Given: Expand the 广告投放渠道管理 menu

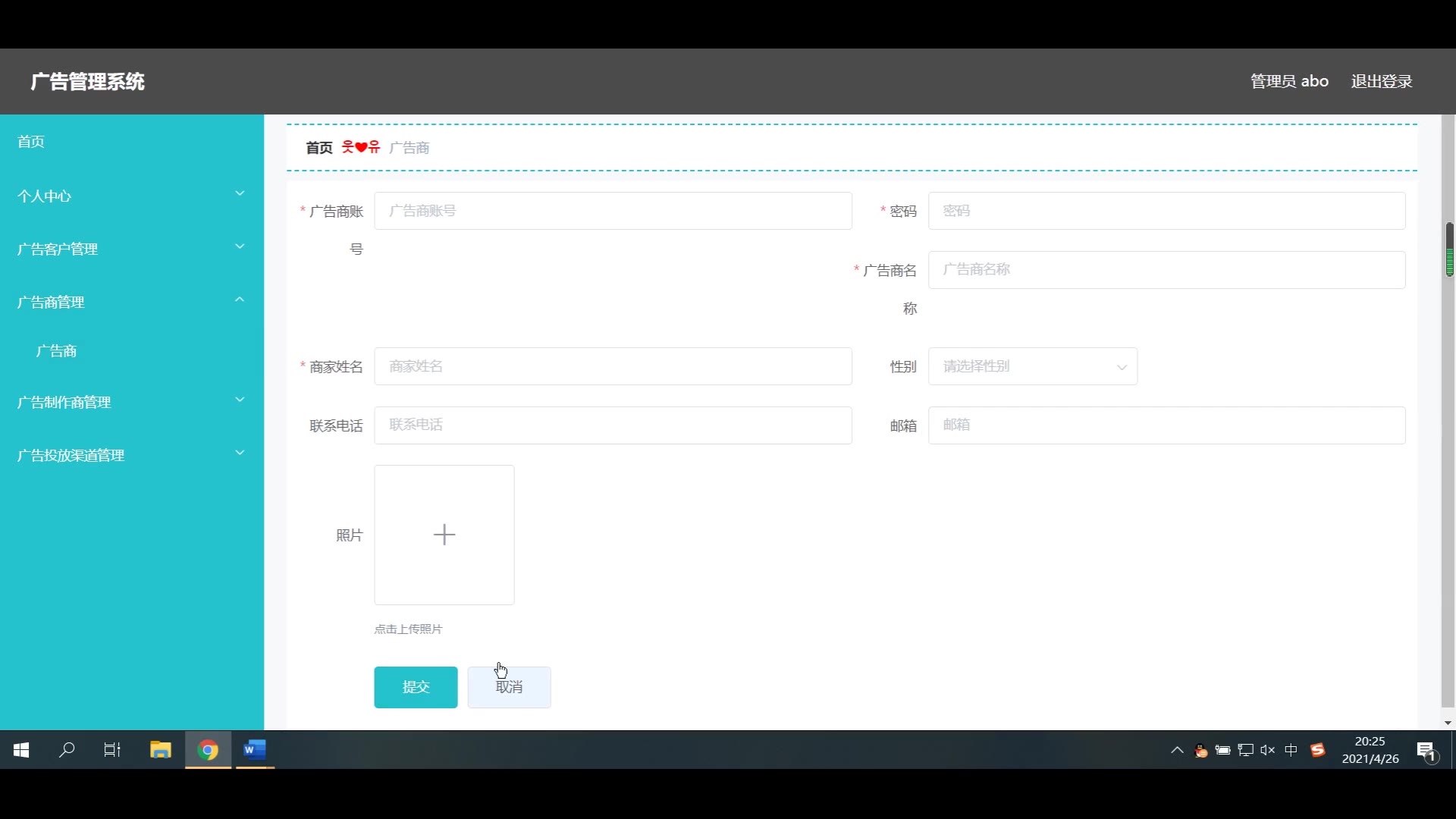Looking at the screenshot, I should tap(131, 455).
